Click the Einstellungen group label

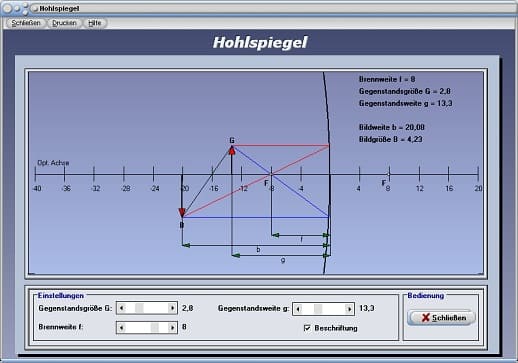tap(61, 296)
